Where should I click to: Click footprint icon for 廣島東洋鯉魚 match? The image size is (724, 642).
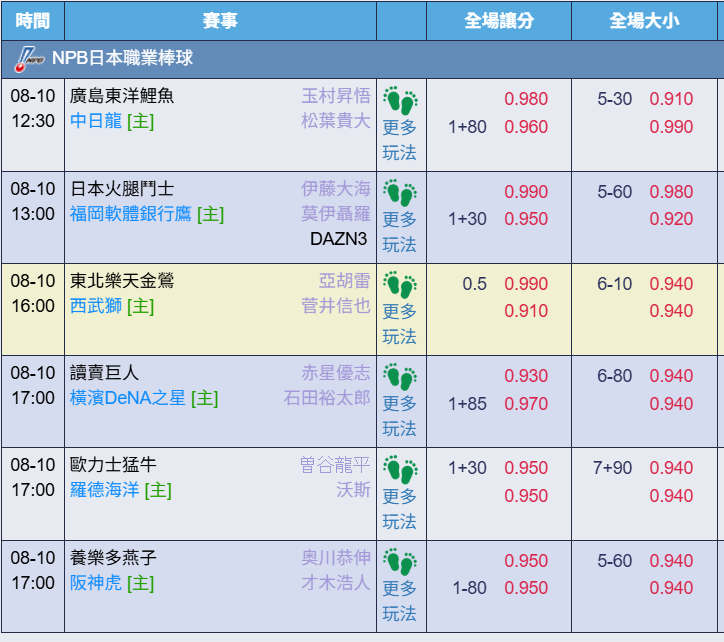point(400,100)
